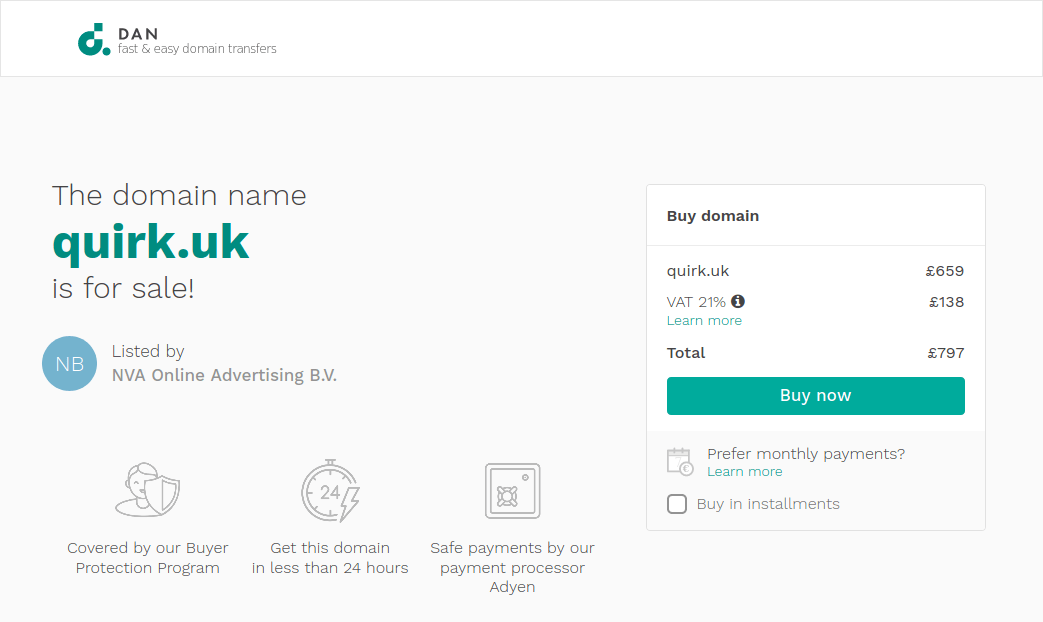Viewport: 1043px width, 622px height.
Task: Click the Buyer Protection shield icon
Action: point(147,490)
